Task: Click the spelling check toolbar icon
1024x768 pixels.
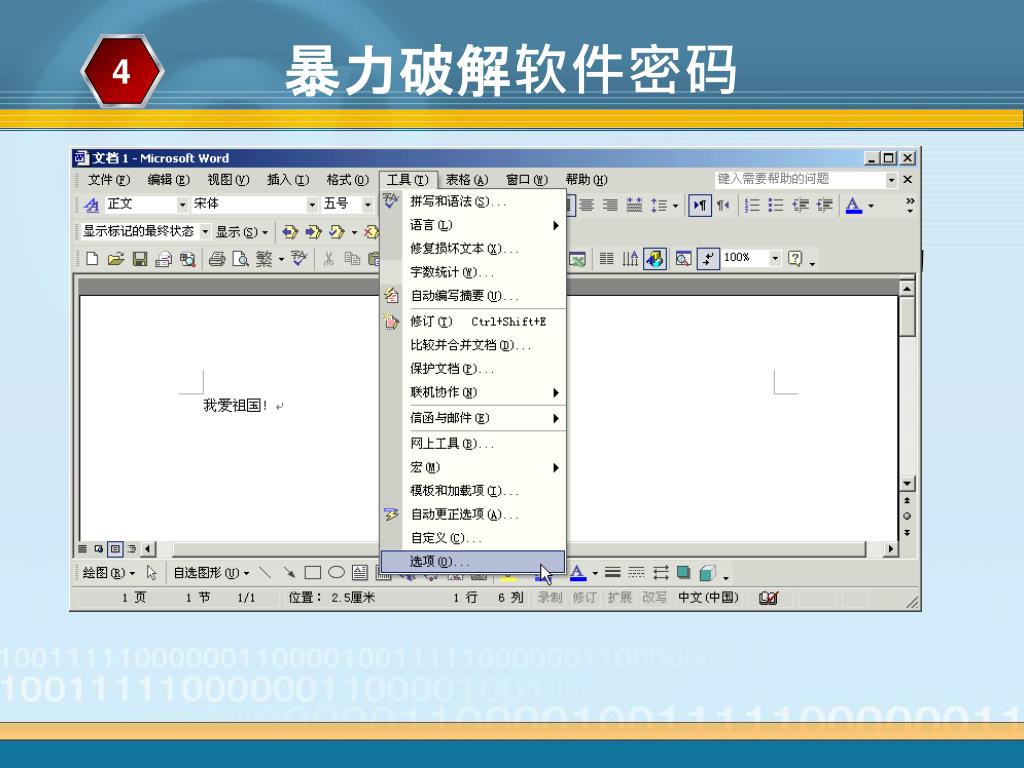Action: click(298, 259)
